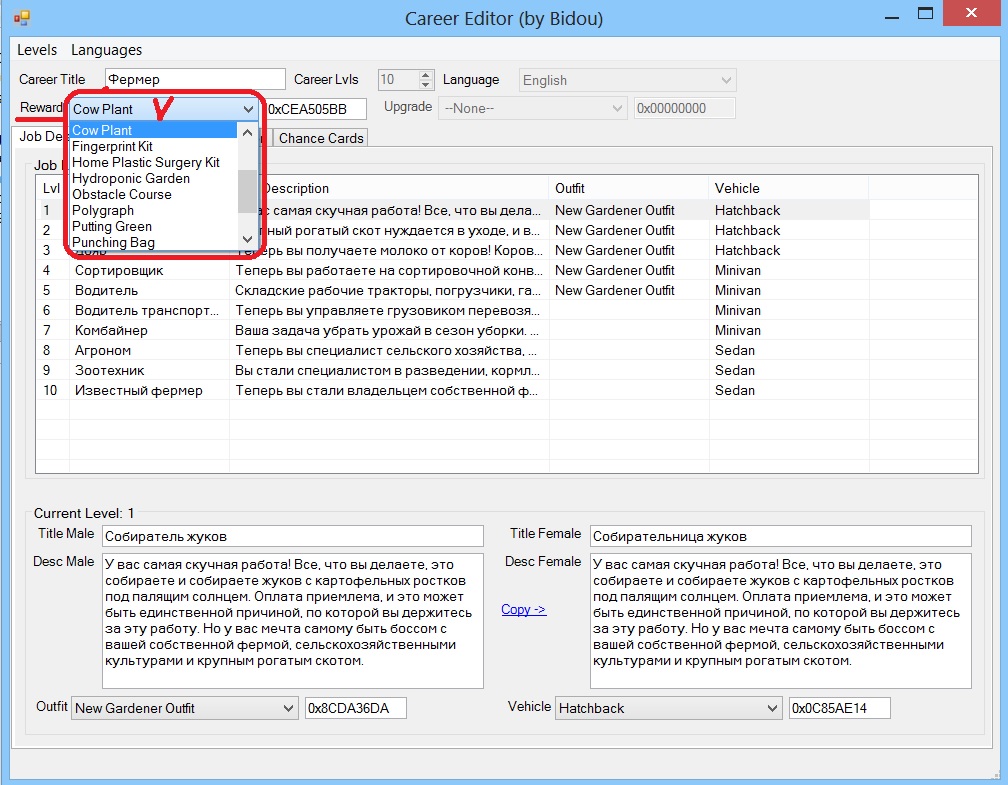Open the Levels menu

pyautogui.click(x=37, y=50)
